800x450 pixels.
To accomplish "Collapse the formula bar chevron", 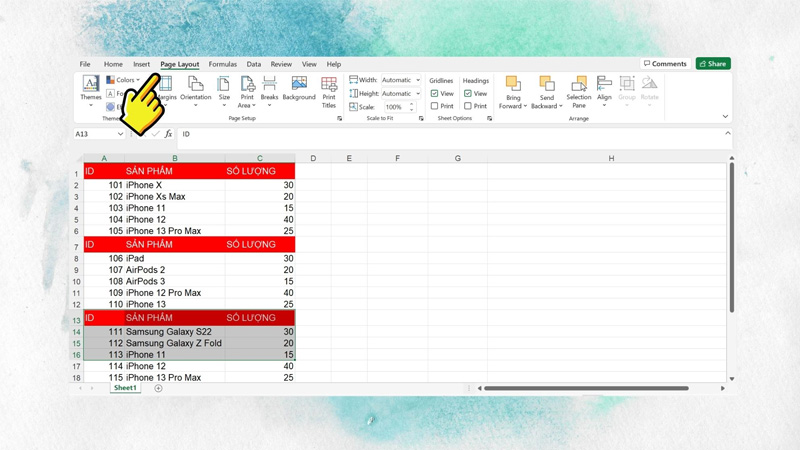I will 728,133.
